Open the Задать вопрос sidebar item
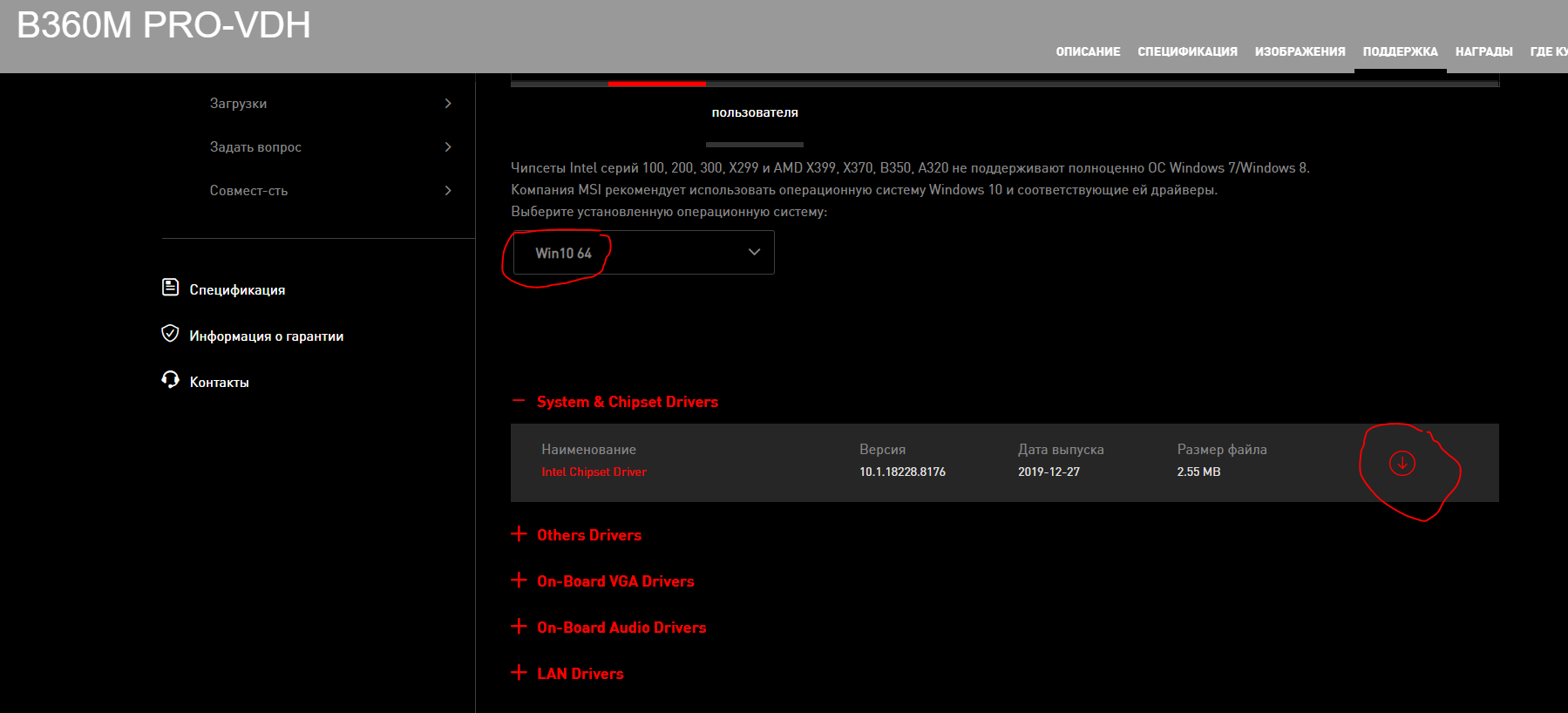 tap(255, 146)
